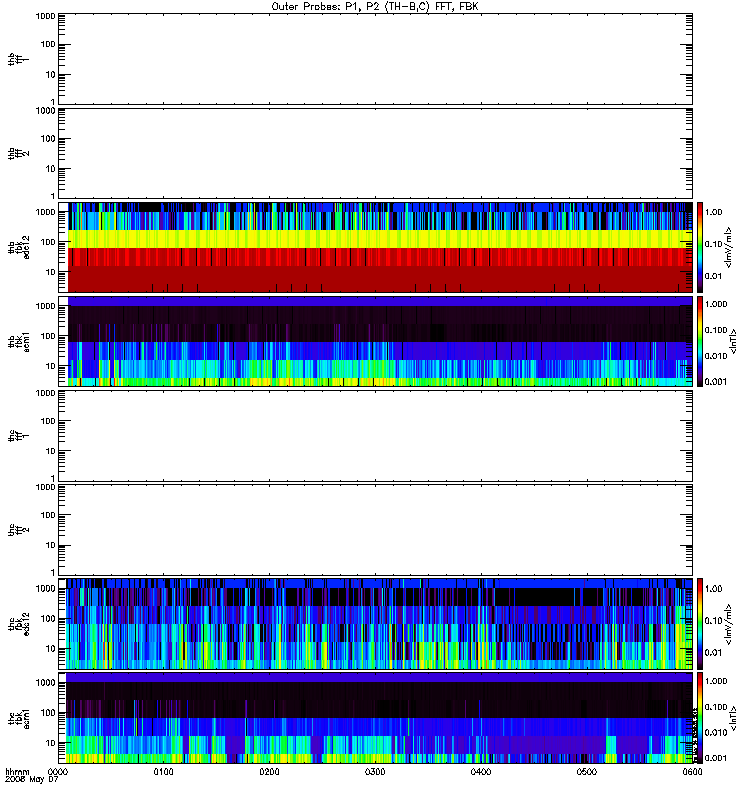Click the thb fbk scm1 color bar
The image size is (750, 800).
click(x=700, y=341)
